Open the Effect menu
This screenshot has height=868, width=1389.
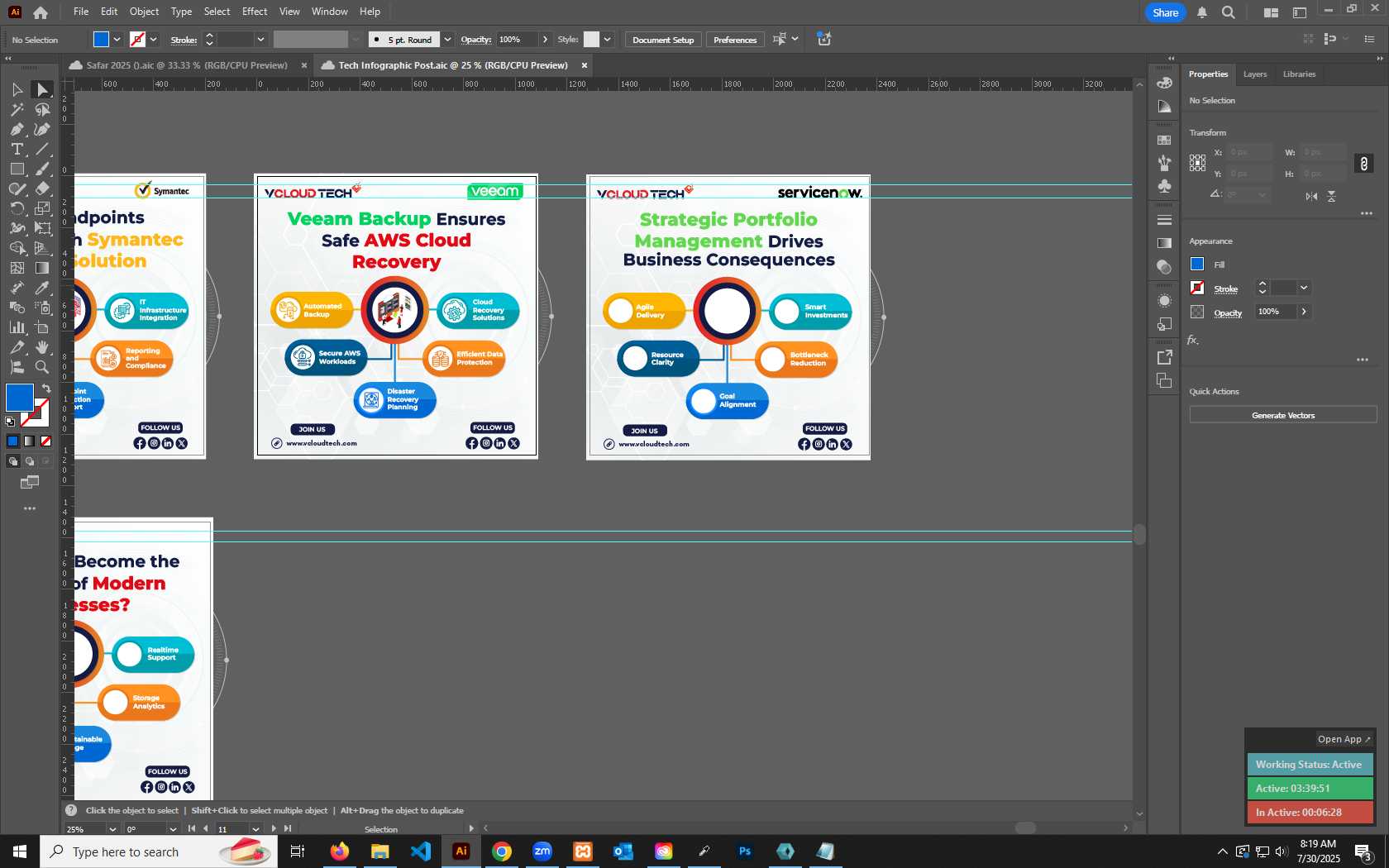click(255, 12)
